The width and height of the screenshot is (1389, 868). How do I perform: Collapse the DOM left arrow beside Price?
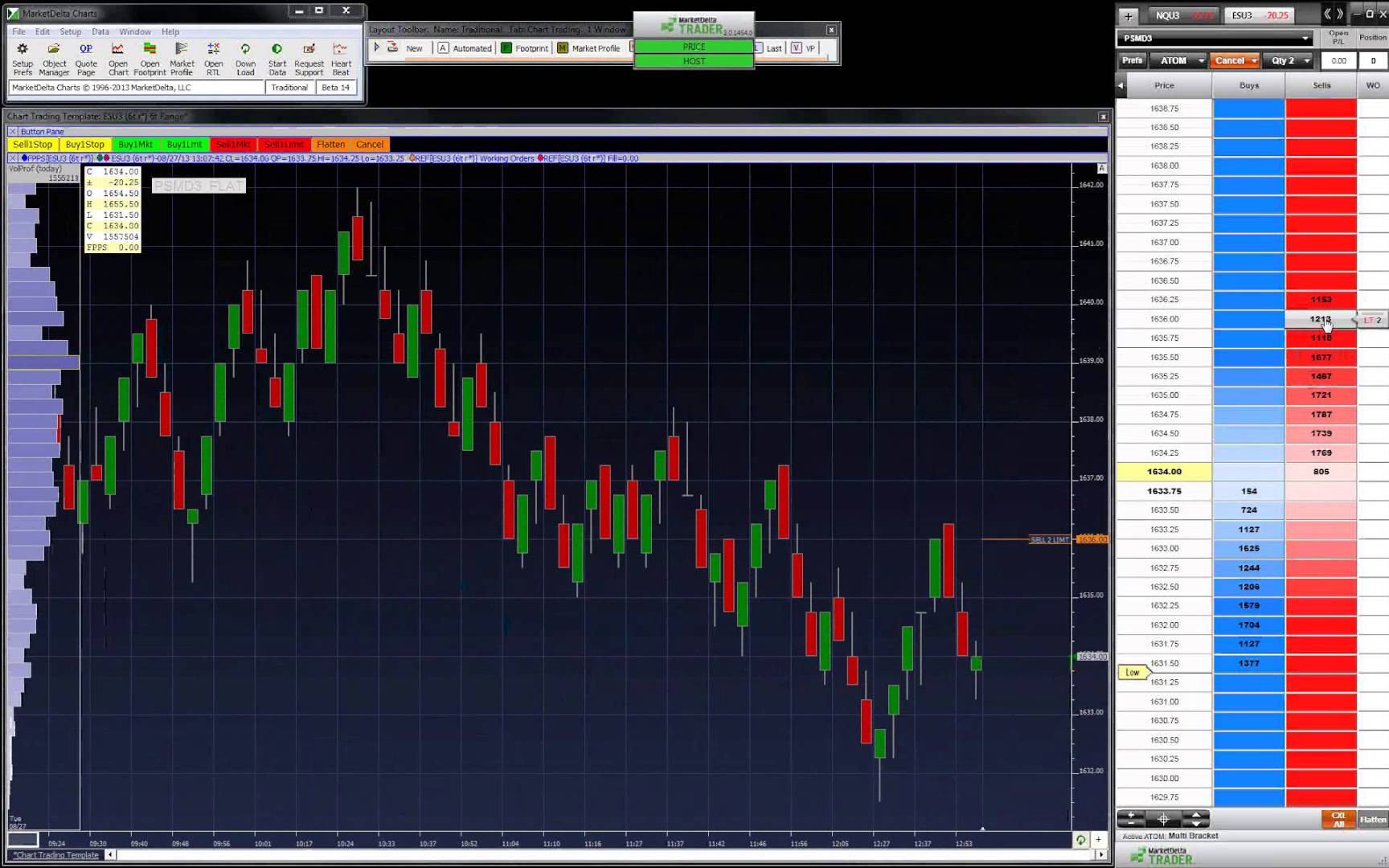pos(1121,85)
